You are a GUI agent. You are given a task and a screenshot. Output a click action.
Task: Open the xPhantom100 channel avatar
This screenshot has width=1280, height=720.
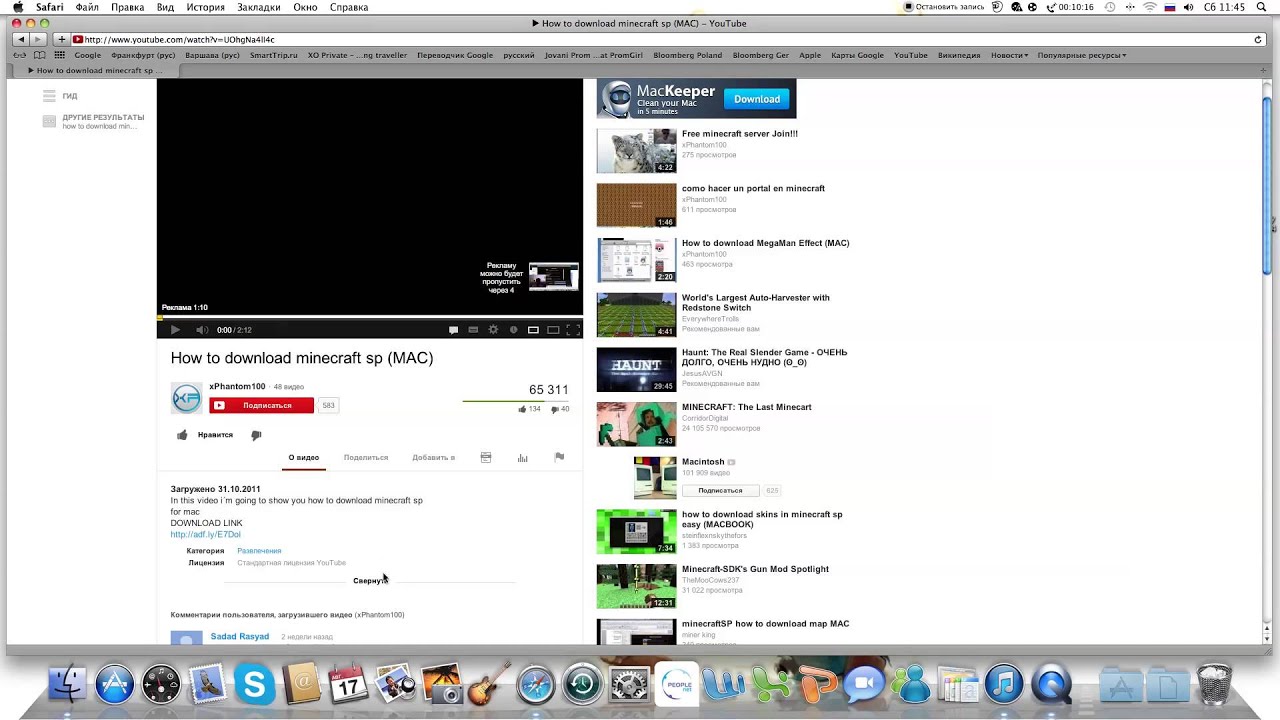(x=186, y=398)
